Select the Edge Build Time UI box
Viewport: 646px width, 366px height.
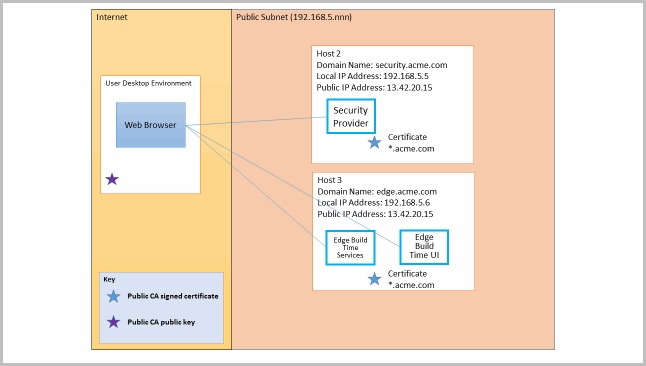[424, 247]
